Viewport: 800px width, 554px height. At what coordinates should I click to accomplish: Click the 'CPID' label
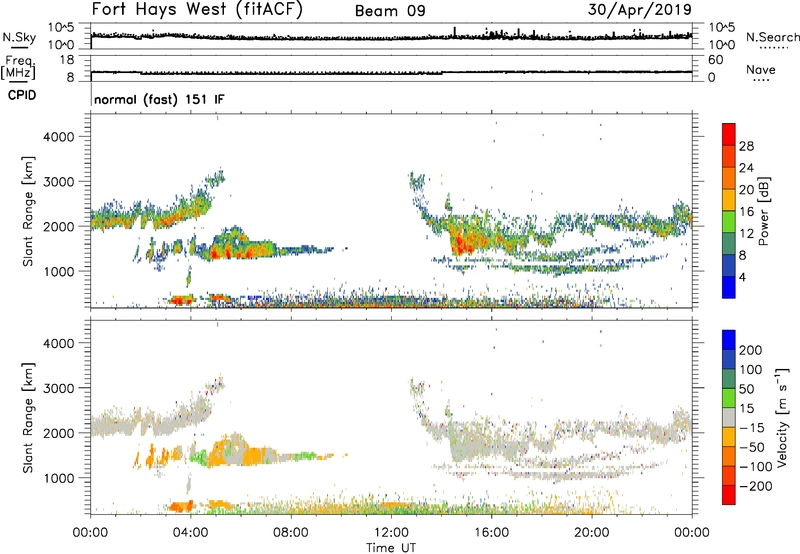tap(22, 95)
